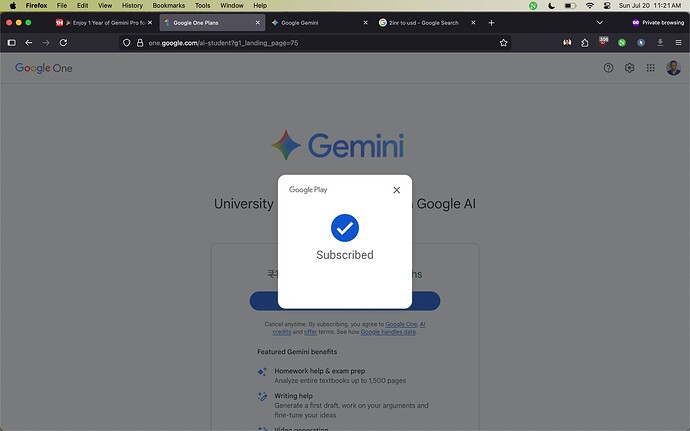Open the Edit menu
The image size is (690, 431).
click(x=82, y=6)
